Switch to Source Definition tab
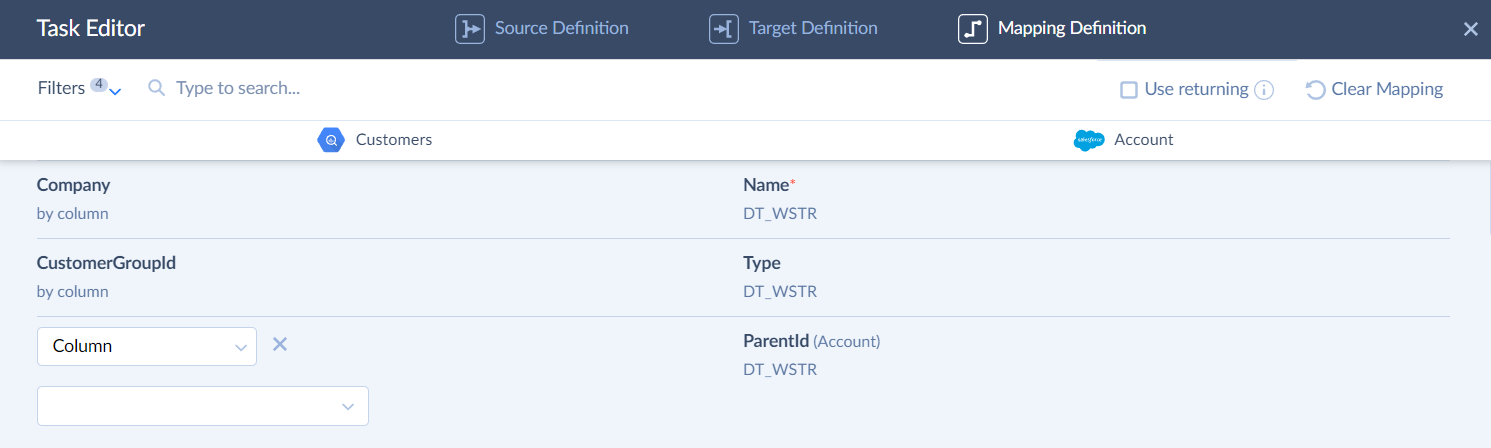Screen dimensions: 1491x448 click(542, 29)
